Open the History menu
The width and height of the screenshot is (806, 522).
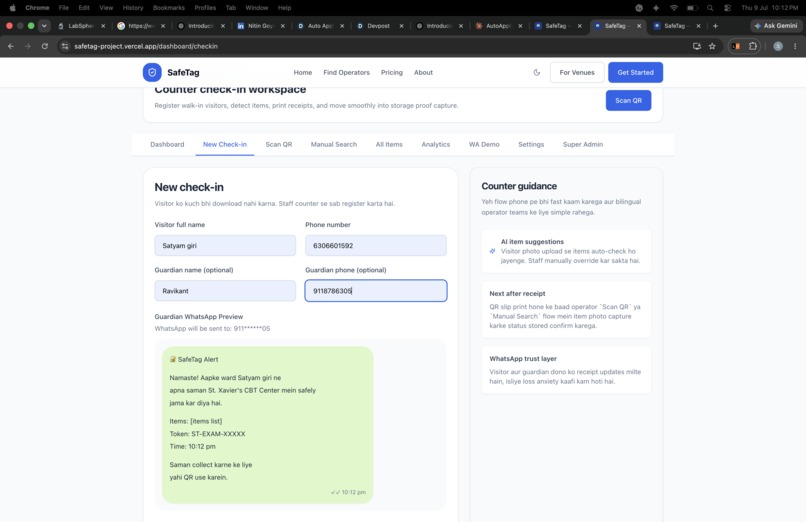tap(133, 8)
